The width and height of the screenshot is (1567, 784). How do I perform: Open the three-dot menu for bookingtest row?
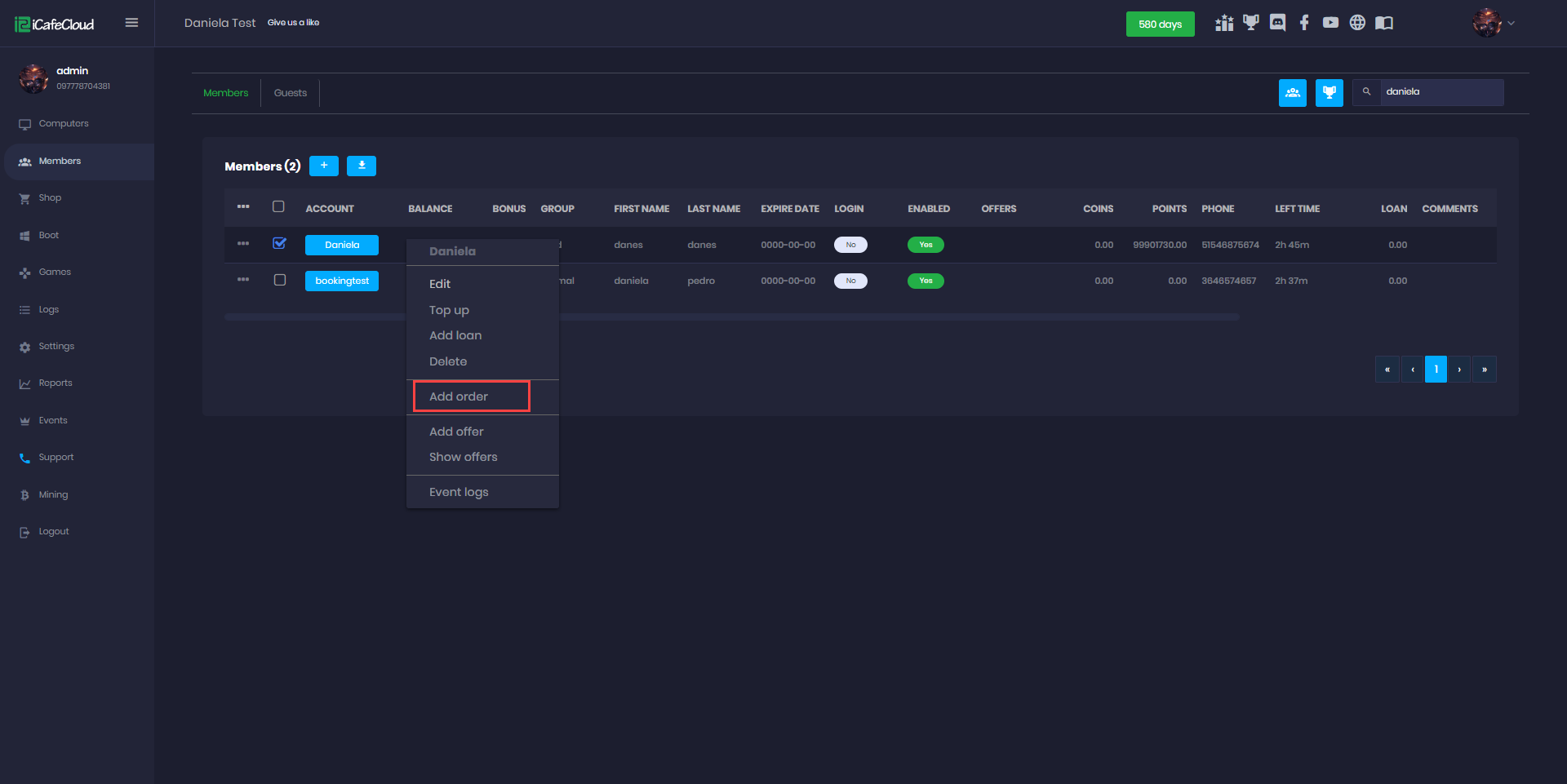pos(243,280)
